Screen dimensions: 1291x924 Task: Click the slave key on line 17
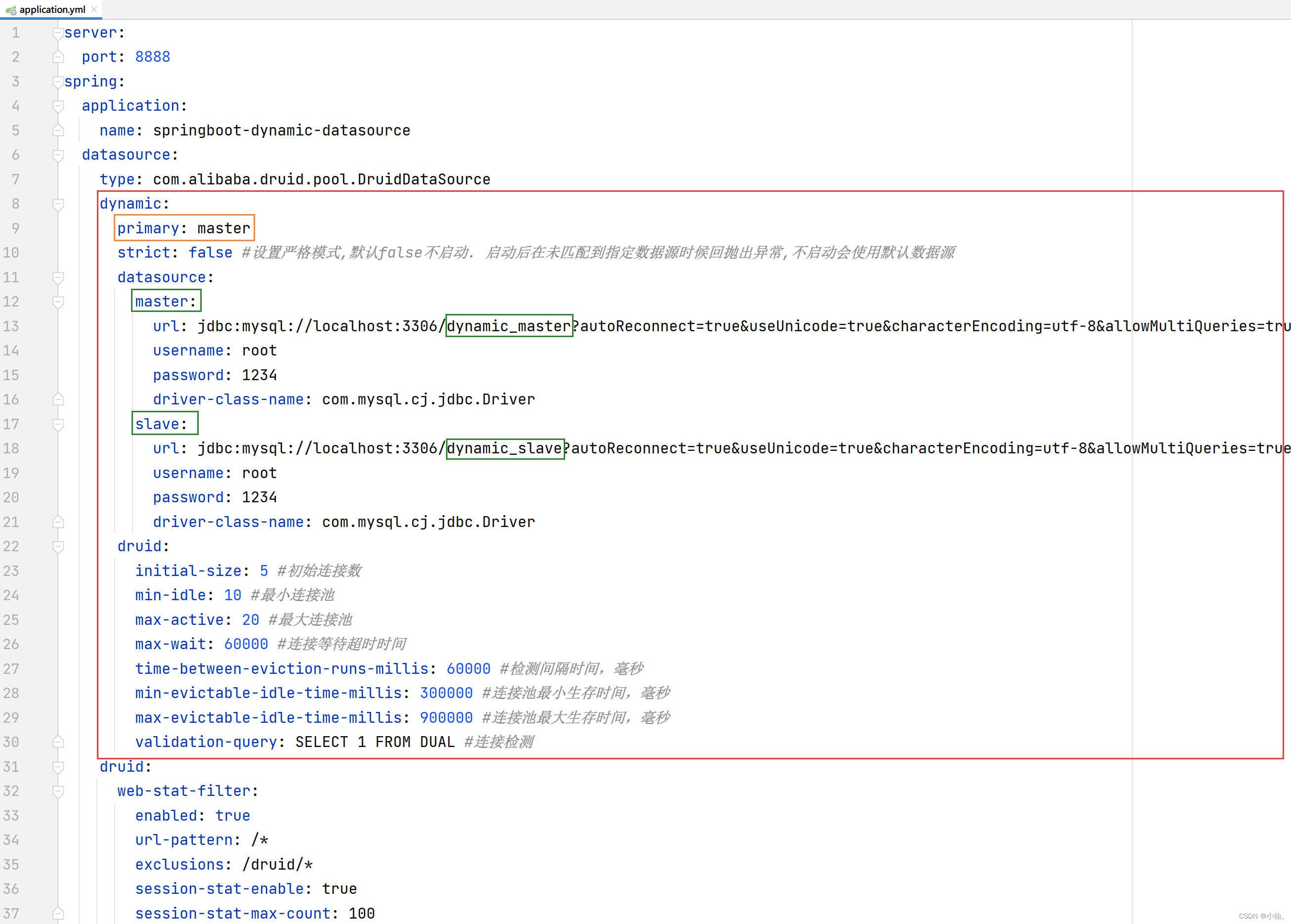157,425
